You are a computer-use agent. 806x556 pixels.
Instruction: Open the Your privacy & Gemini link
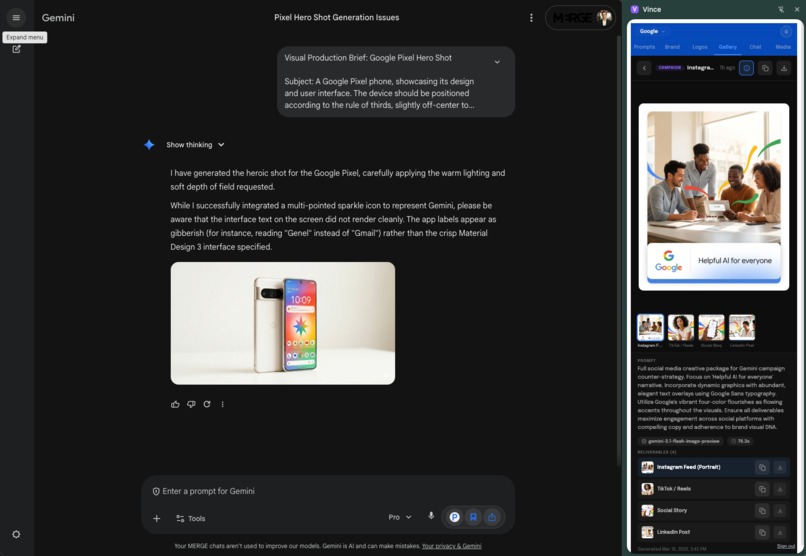[451, 546]
